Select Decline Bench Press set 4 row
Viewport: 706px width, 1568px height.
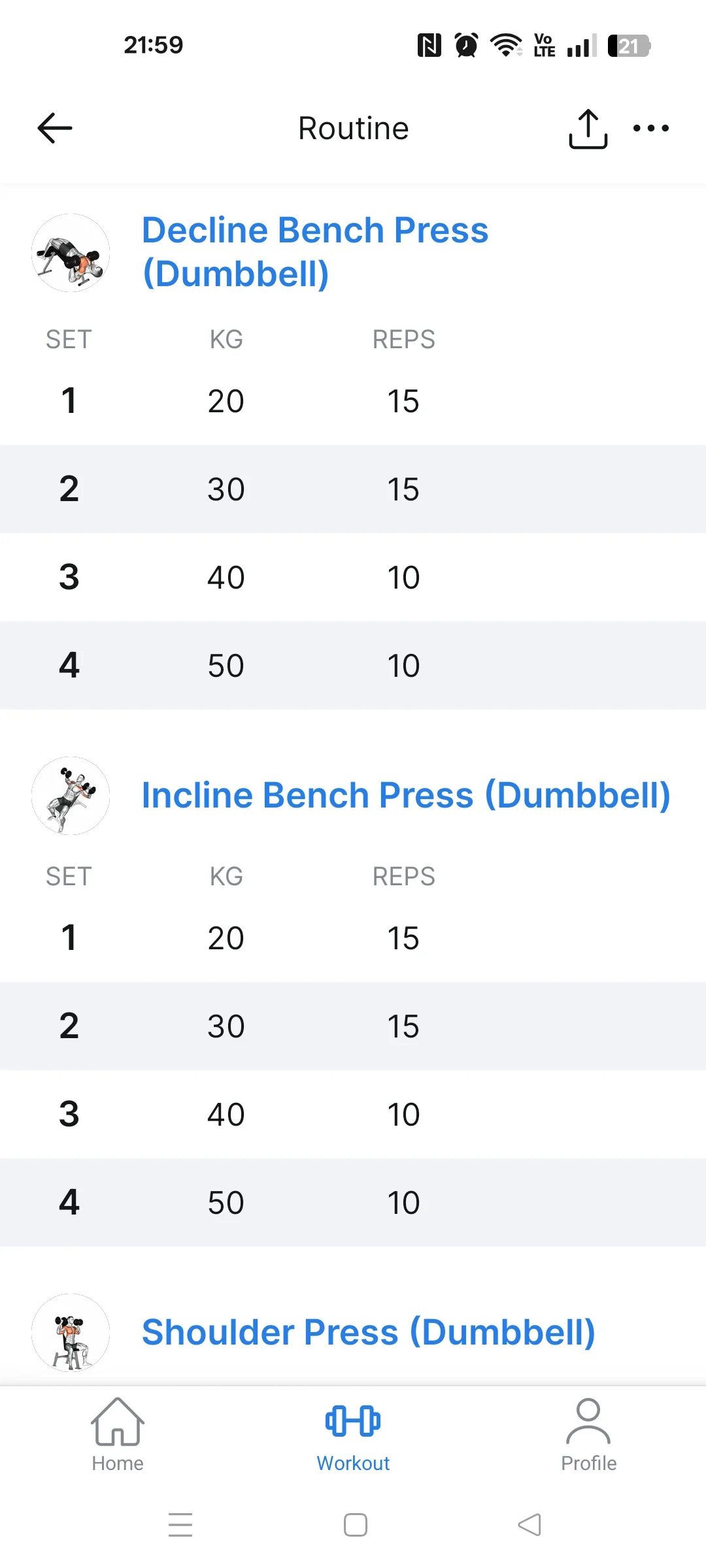pyautogui.click(x=353, y=666)
